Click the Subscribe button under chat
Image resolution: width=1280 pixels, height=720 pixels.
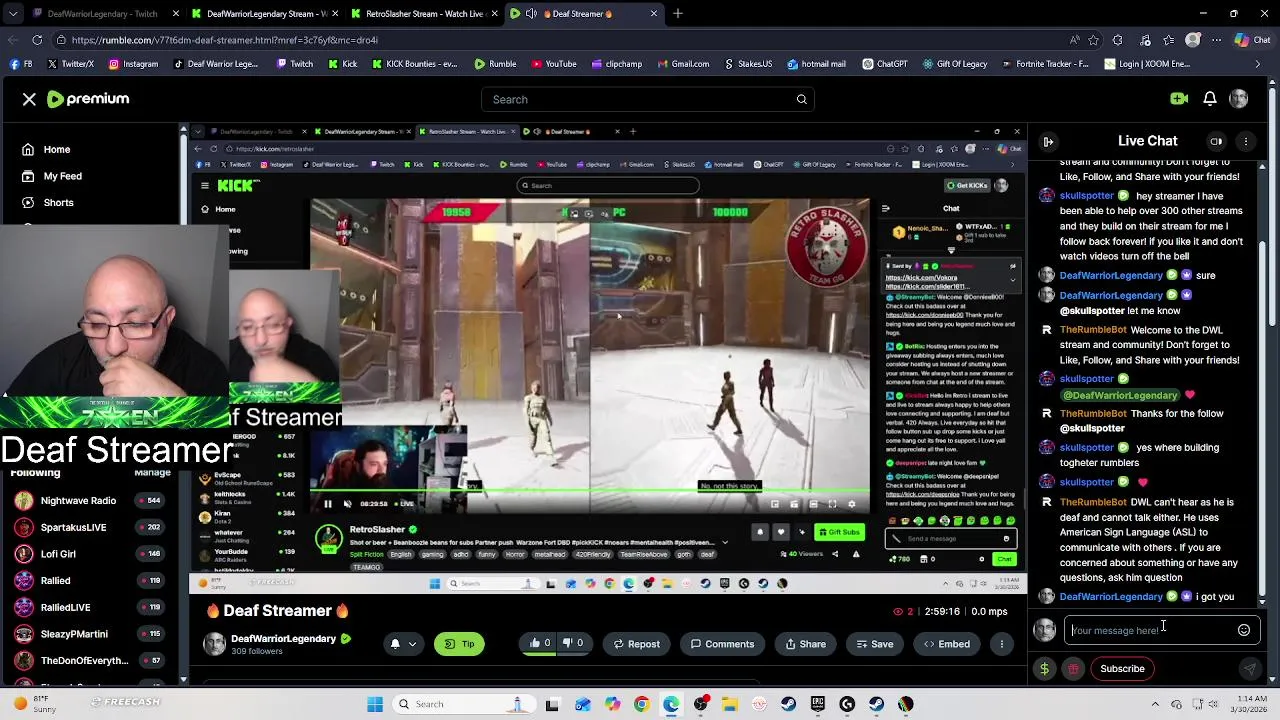(x=1122, y=669)
